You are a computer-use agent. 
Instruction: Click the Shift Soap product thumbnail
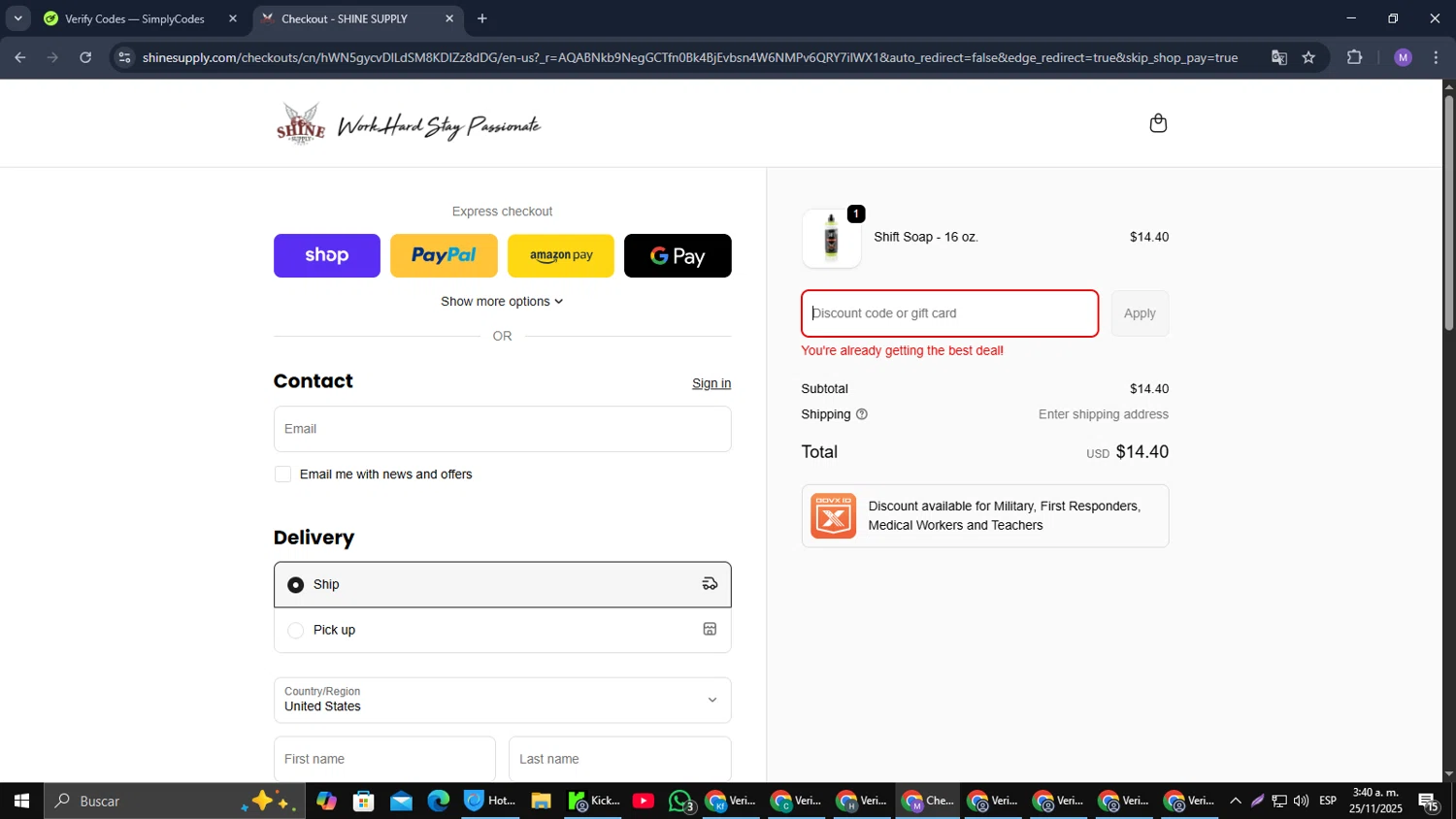[832, 238]
